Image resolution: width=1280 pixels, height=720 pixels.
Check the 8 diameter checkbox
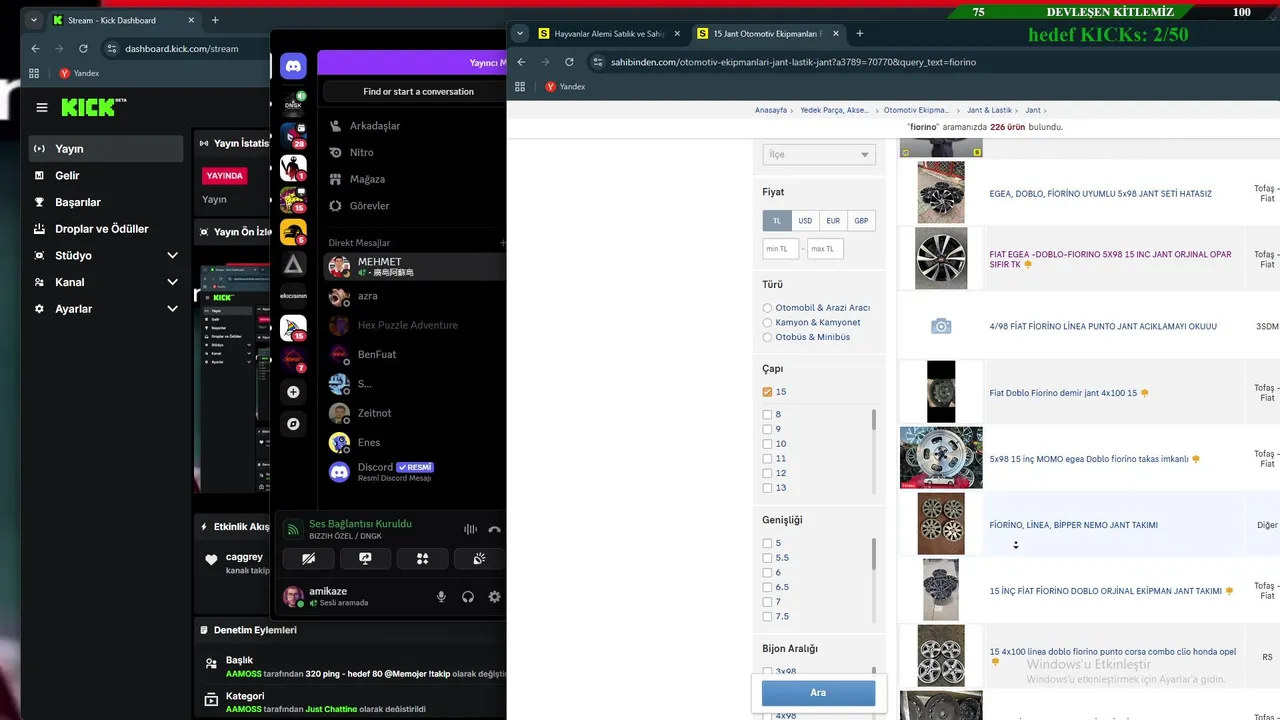767,414
